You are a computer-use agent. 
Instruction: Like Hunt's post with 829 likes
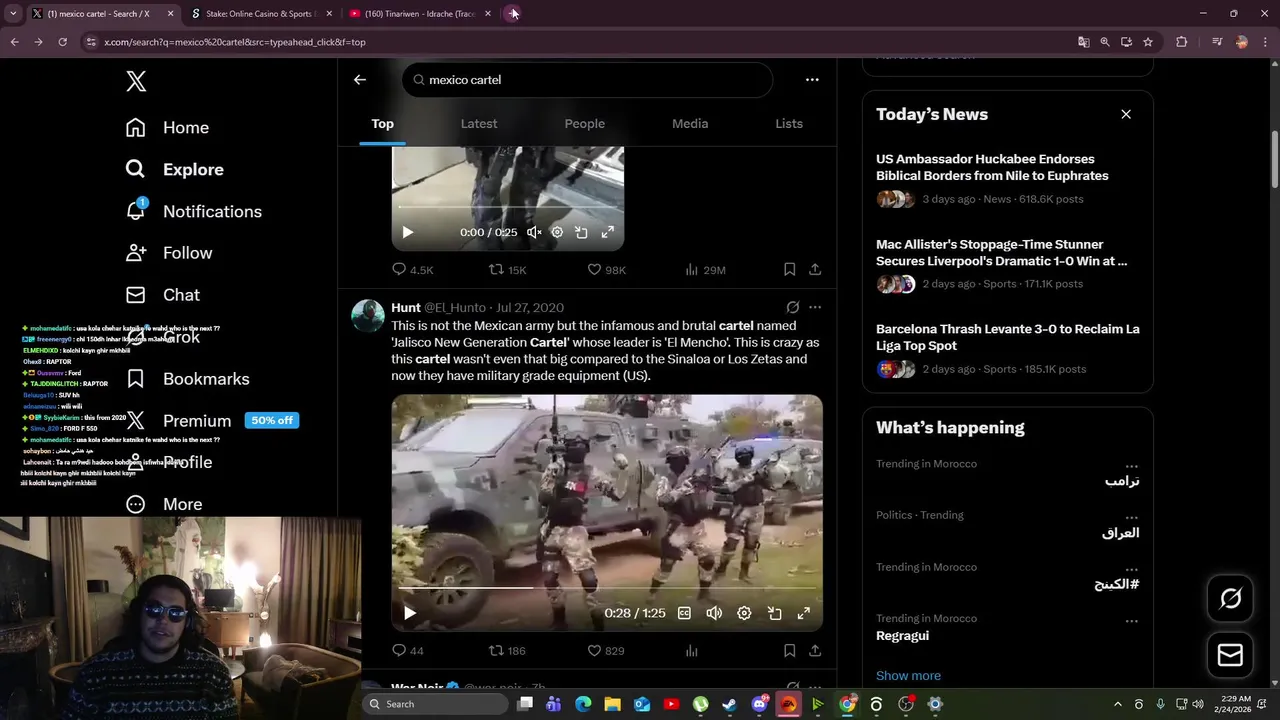pos(606,651)
